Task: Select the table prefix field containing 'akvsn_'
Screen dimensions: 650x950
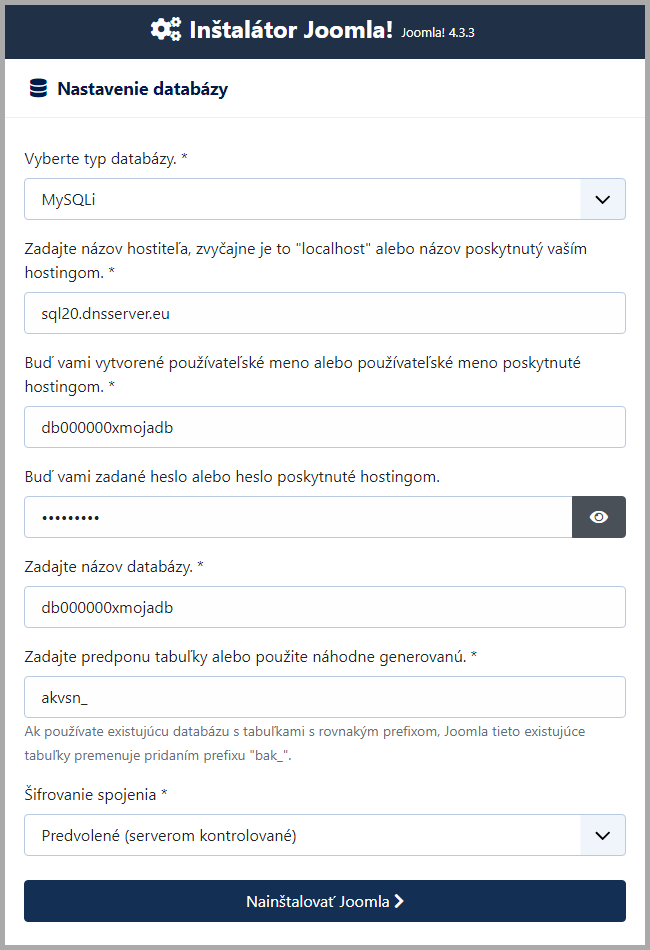Action: coord(325,697)
